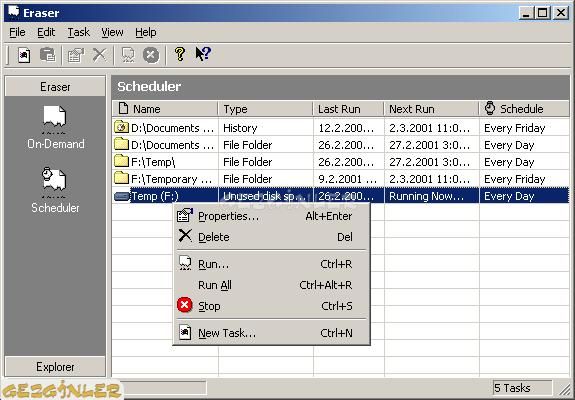
Task: Click the Temp (F:) drive icon
Action: (122, 197)
